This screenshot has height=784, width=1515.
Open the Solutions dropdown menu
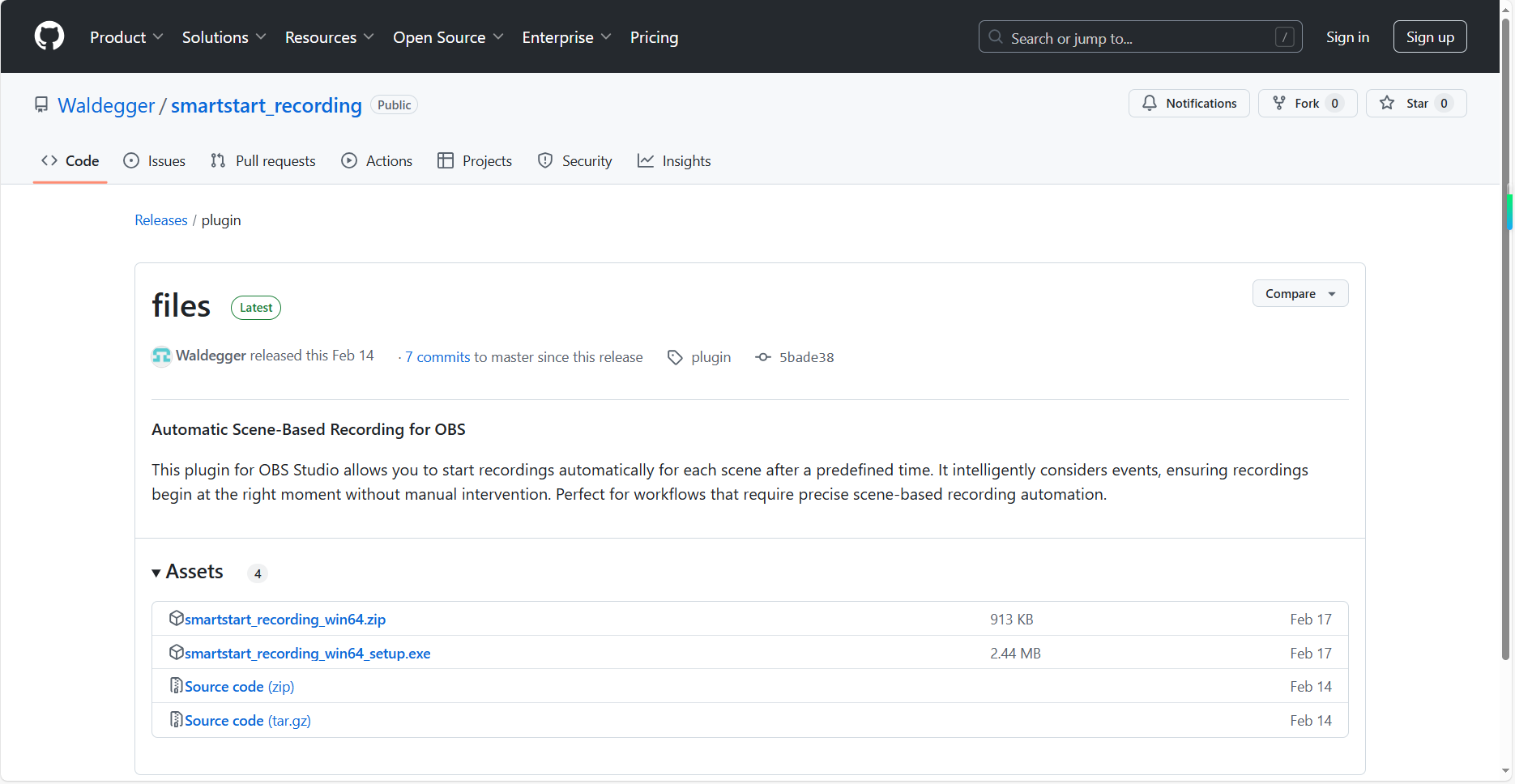pyautogui.click(x=224, y=37)
